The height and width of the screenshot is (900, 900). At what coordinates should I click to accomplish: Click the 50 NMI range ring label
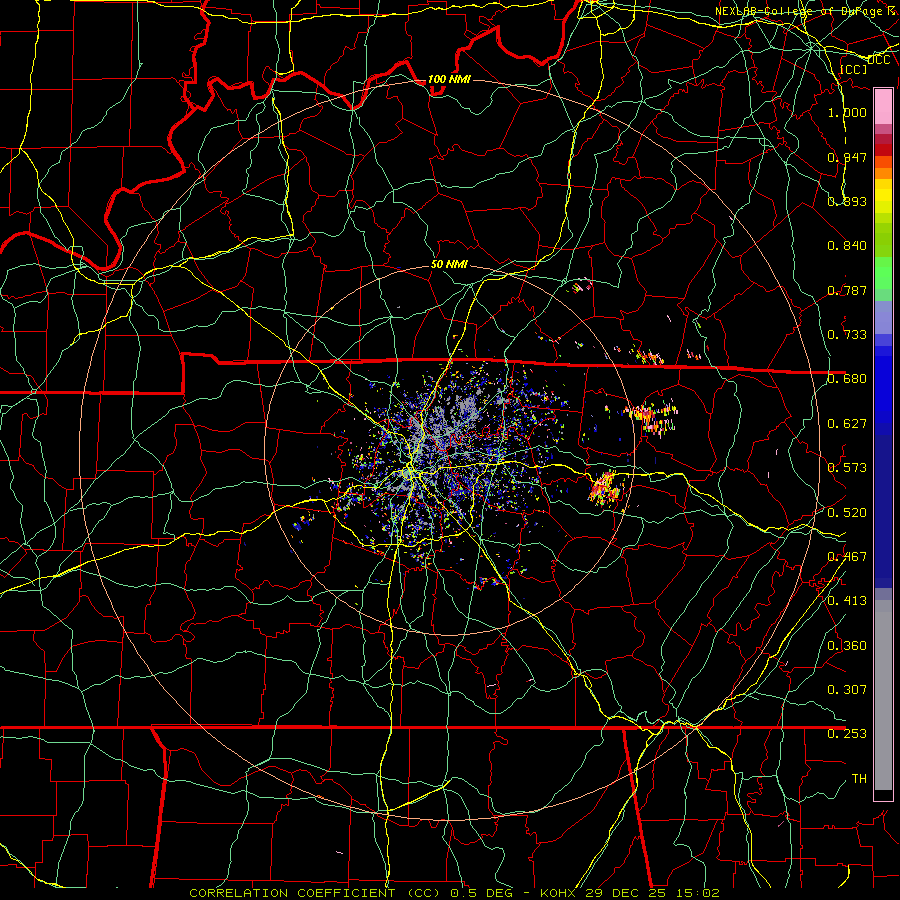pos(449,264)
